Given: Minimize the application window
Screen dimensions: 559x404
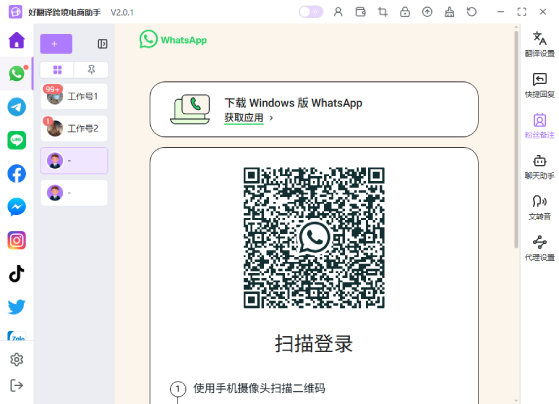Looking at the screenshot, I should coord(501,12).
